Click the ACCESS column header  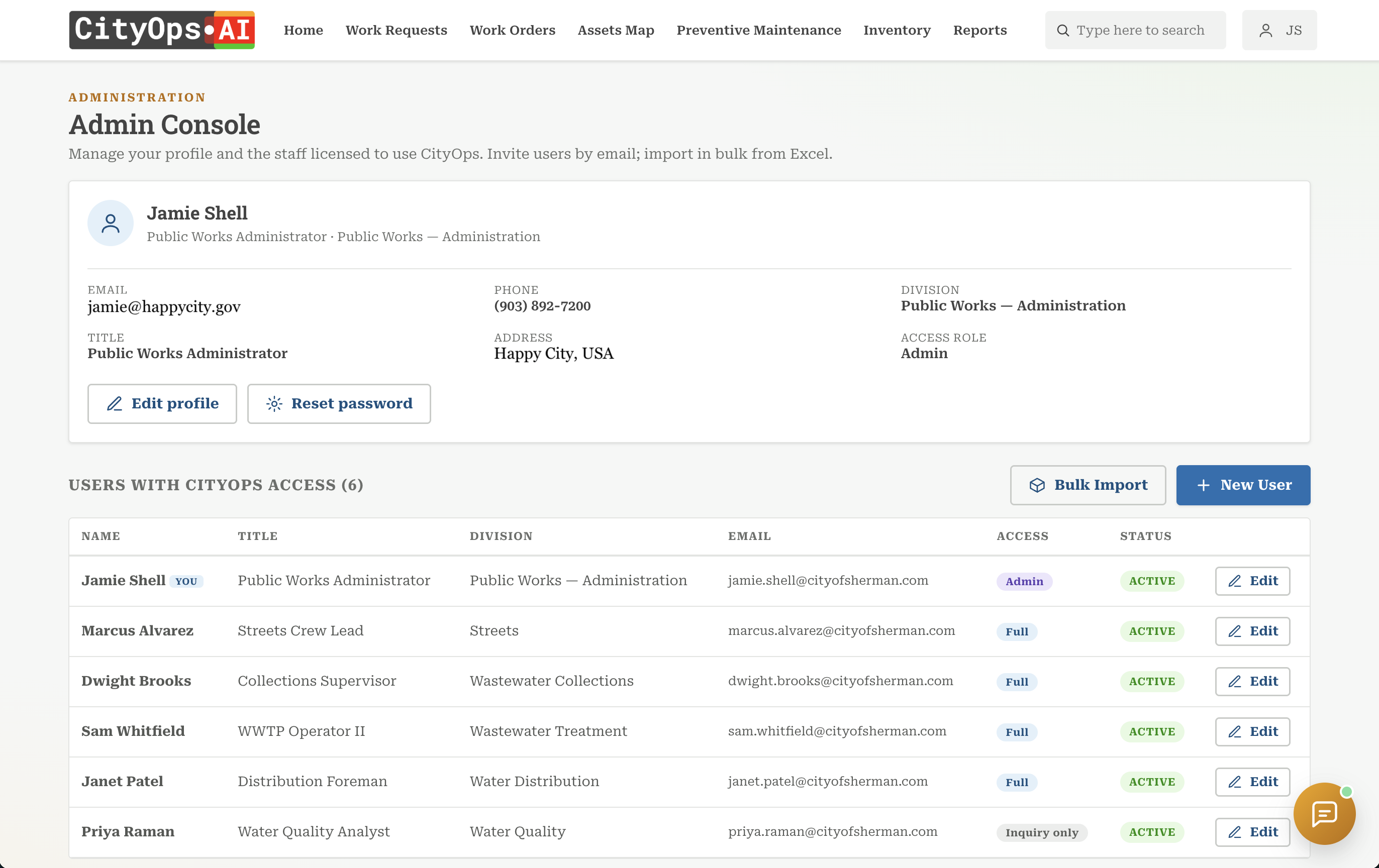(x=1022, y=536)
